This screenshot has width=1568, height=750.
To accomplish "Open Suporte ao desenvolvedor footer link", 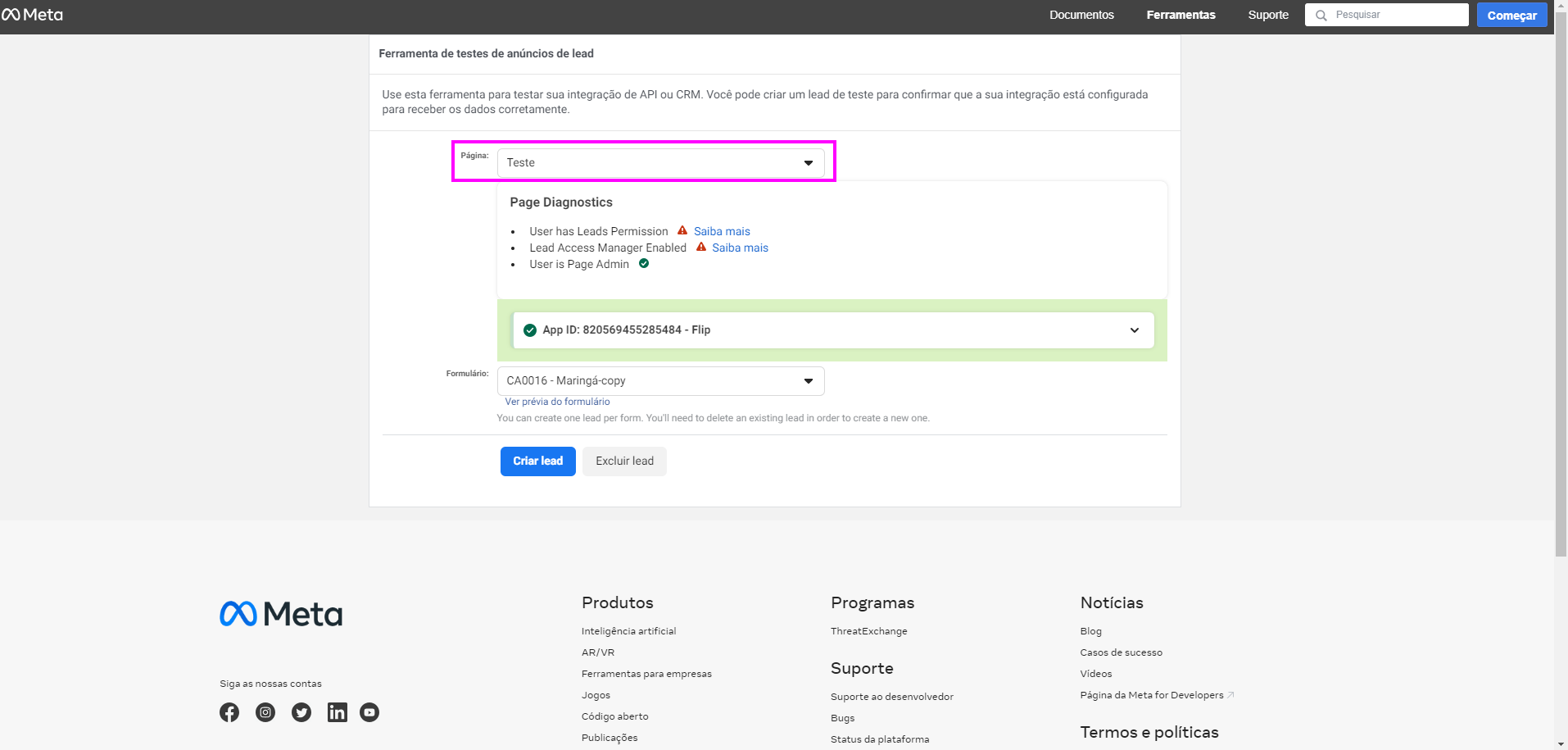I will (x=892, y=697).
